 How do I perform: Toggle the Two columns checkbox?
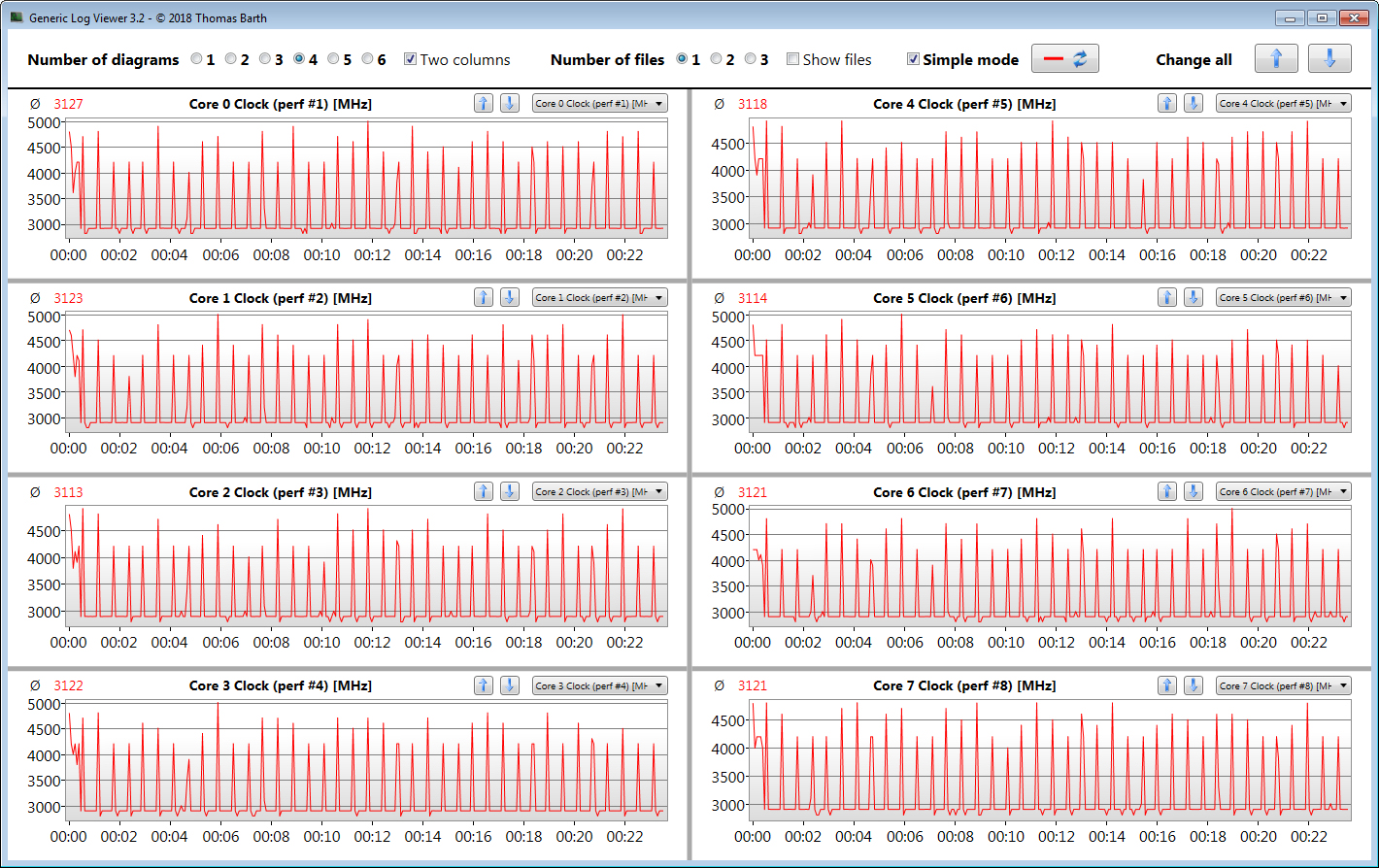pyautogui.click(x=410, y=59)
